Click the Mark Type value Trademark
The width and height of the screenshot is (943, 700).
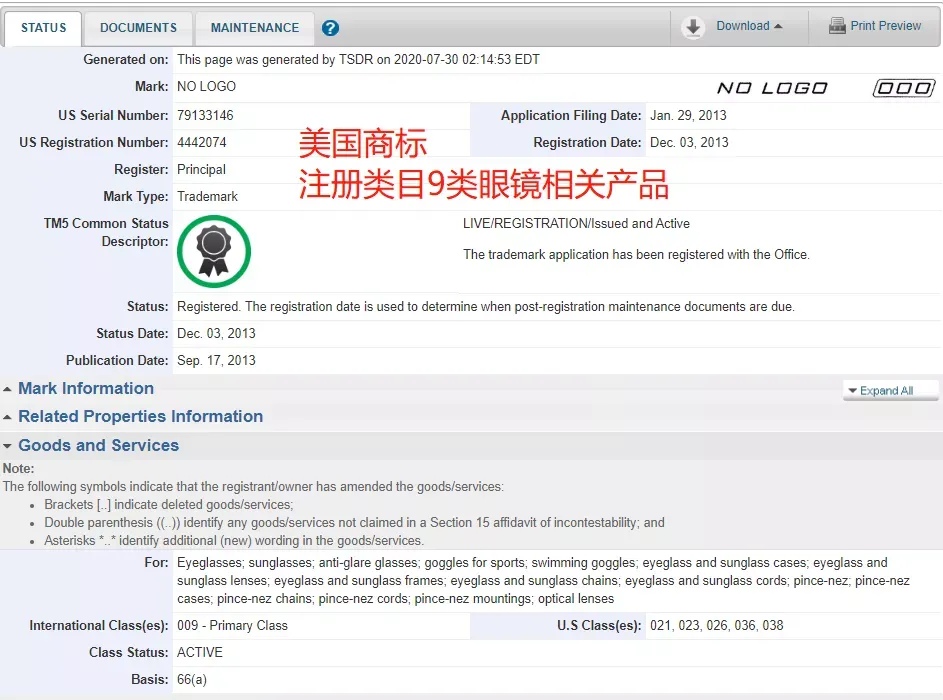pos(207,197)
